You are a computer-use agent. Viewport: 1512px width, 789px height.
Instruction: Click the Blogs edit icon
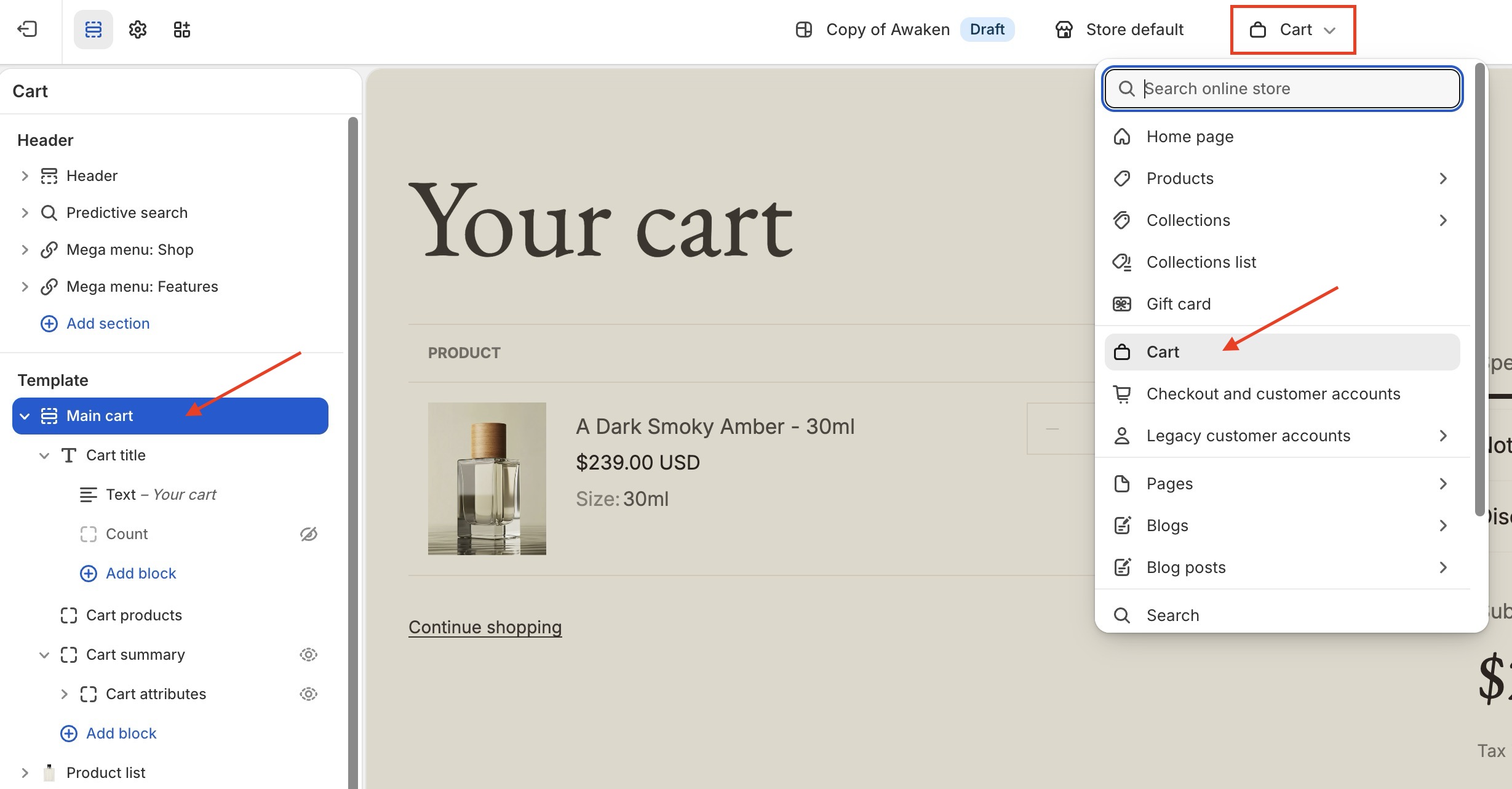click(1122, 526)
